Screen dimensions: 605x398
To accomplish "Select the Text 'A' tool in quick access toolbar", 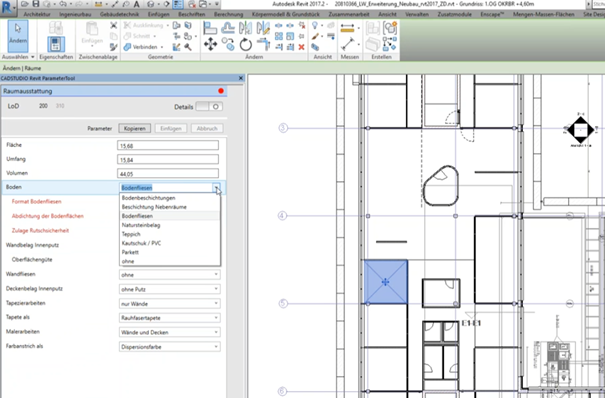I will click(x=137, y=4).
